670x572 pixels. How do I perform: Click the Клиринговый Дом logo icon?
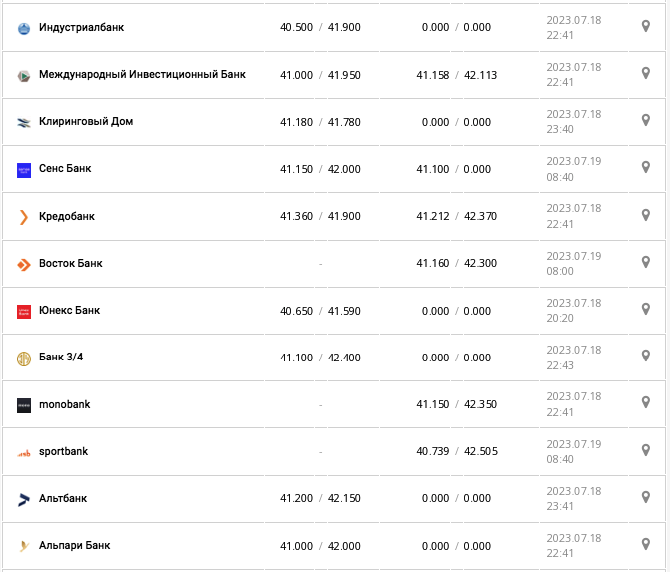tap(24, 123)
